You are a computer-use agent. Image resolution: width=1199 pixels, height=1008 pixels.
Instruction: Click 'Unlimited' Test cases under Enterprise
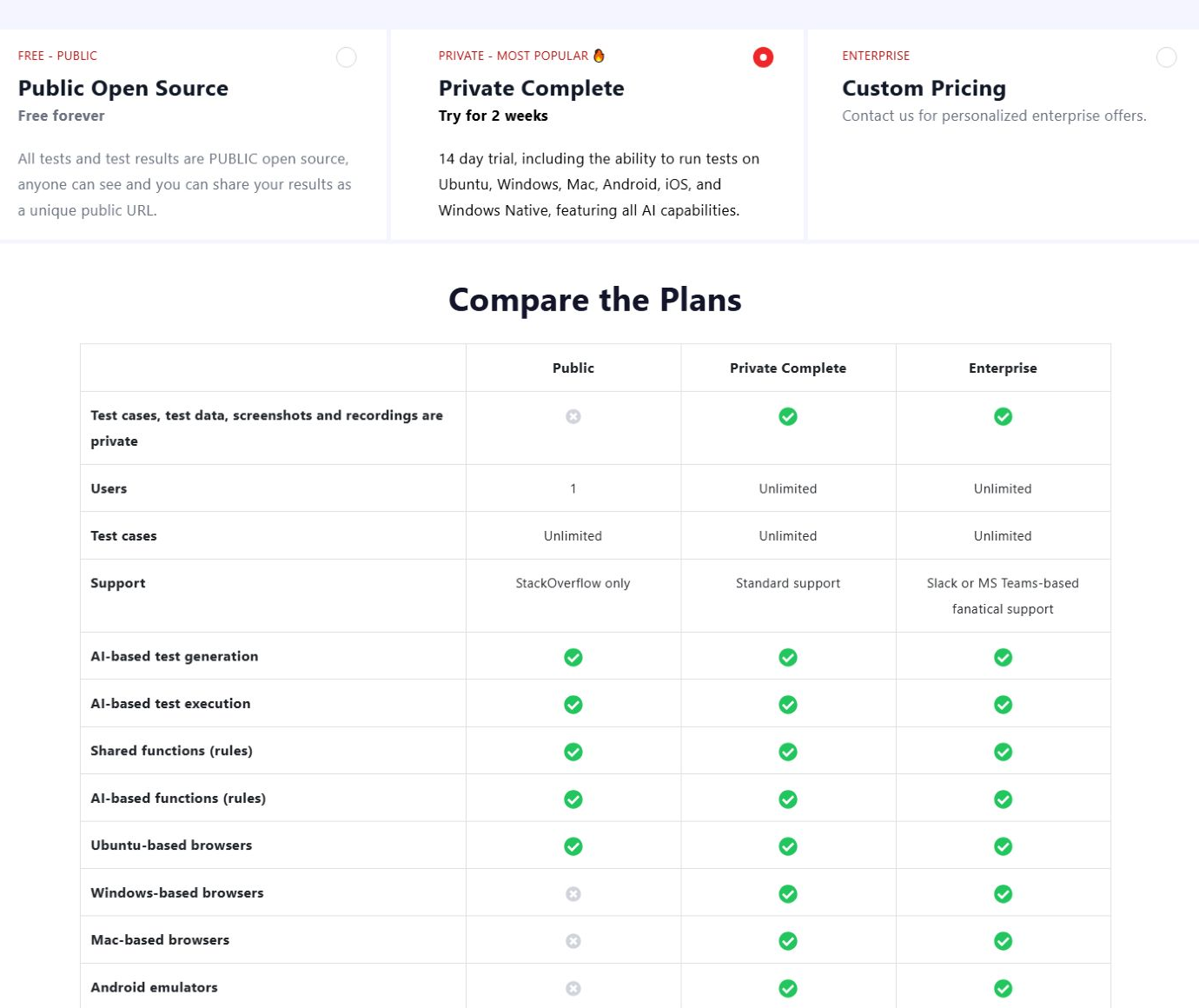(x=1003, y=536)
